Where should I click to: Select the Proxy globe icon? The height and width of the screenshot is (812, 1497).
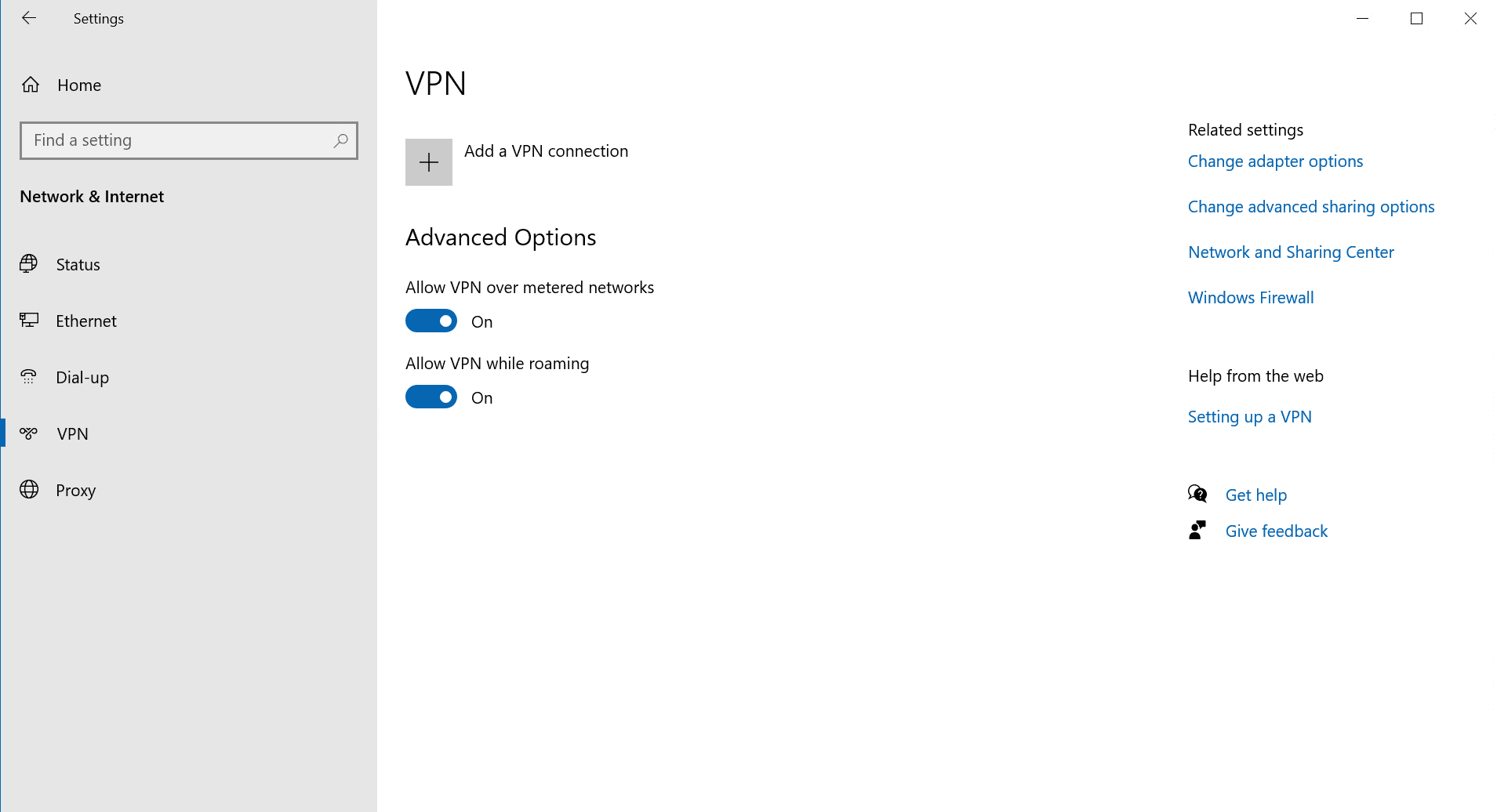pos(29,490)
